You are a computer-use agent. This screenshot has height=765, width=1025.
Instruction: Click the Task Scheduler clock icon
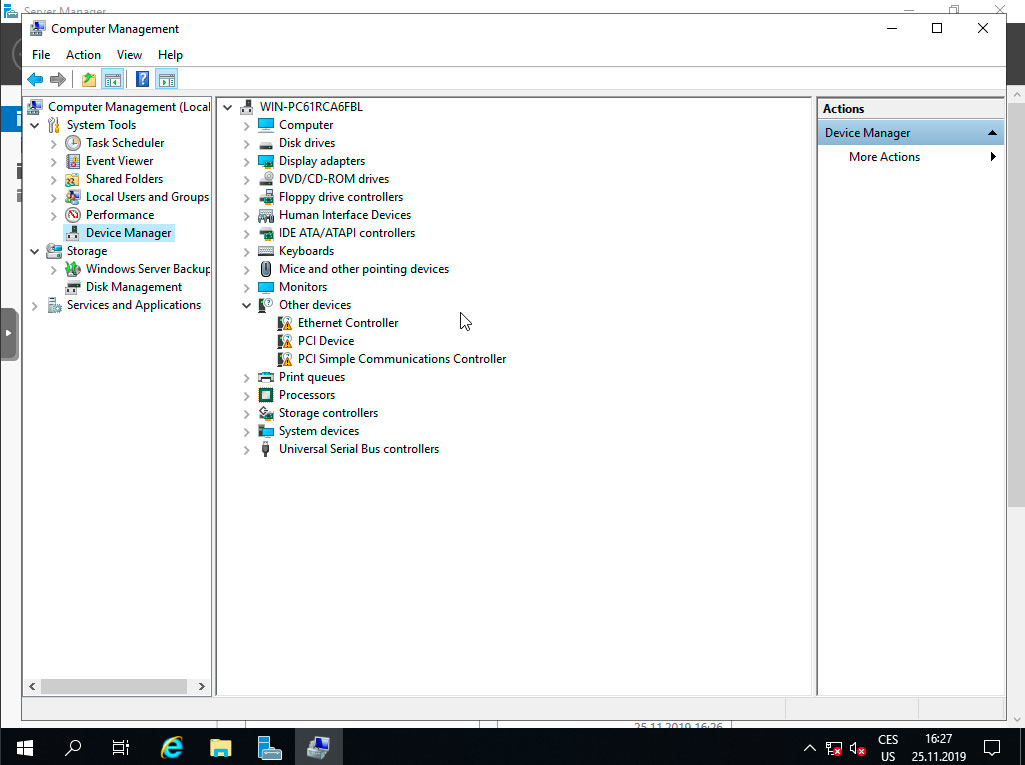click(71, 142)
